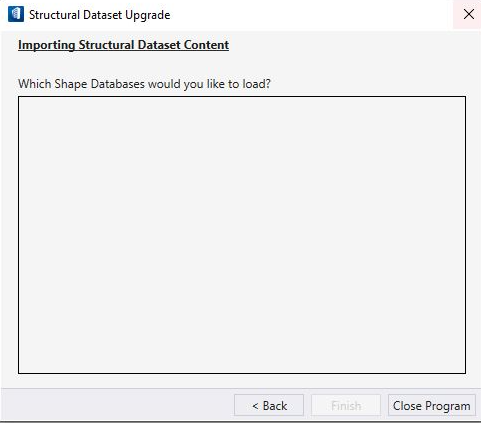Click the '< Back' navigation button
Screen dimensions: 481x423
click(x=269, y=405)
